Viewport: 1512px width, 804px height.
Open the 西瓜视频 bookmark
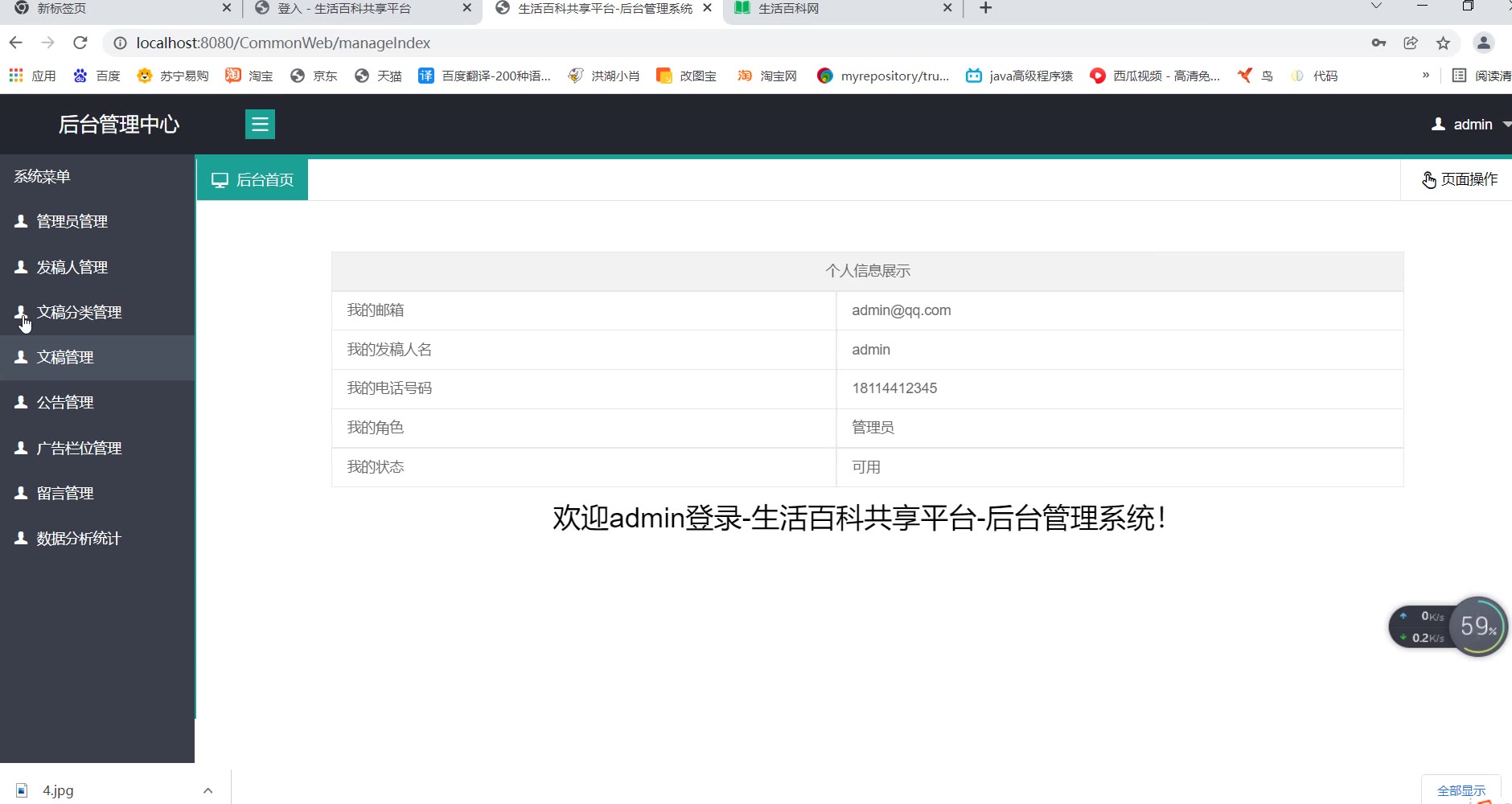[1155, 76]
